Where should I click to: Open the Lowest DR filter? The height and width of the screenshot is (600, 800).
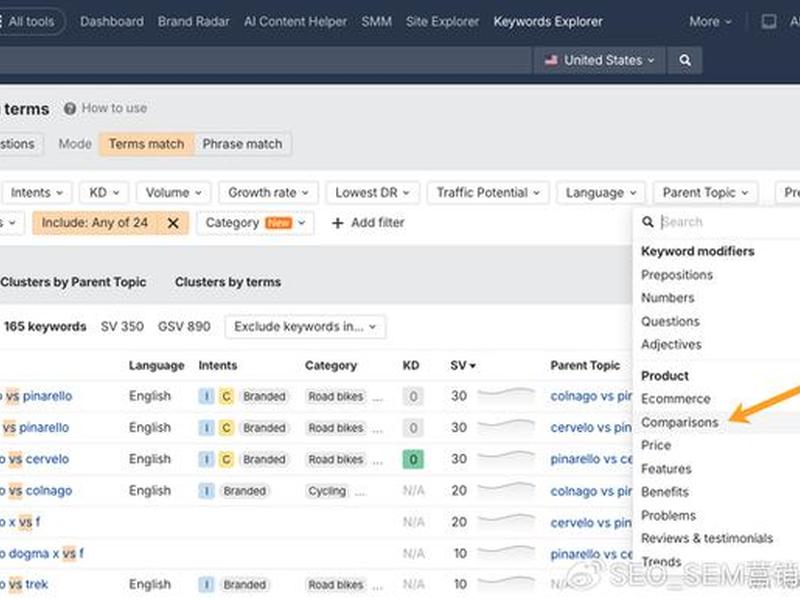(x=372, y=193)
